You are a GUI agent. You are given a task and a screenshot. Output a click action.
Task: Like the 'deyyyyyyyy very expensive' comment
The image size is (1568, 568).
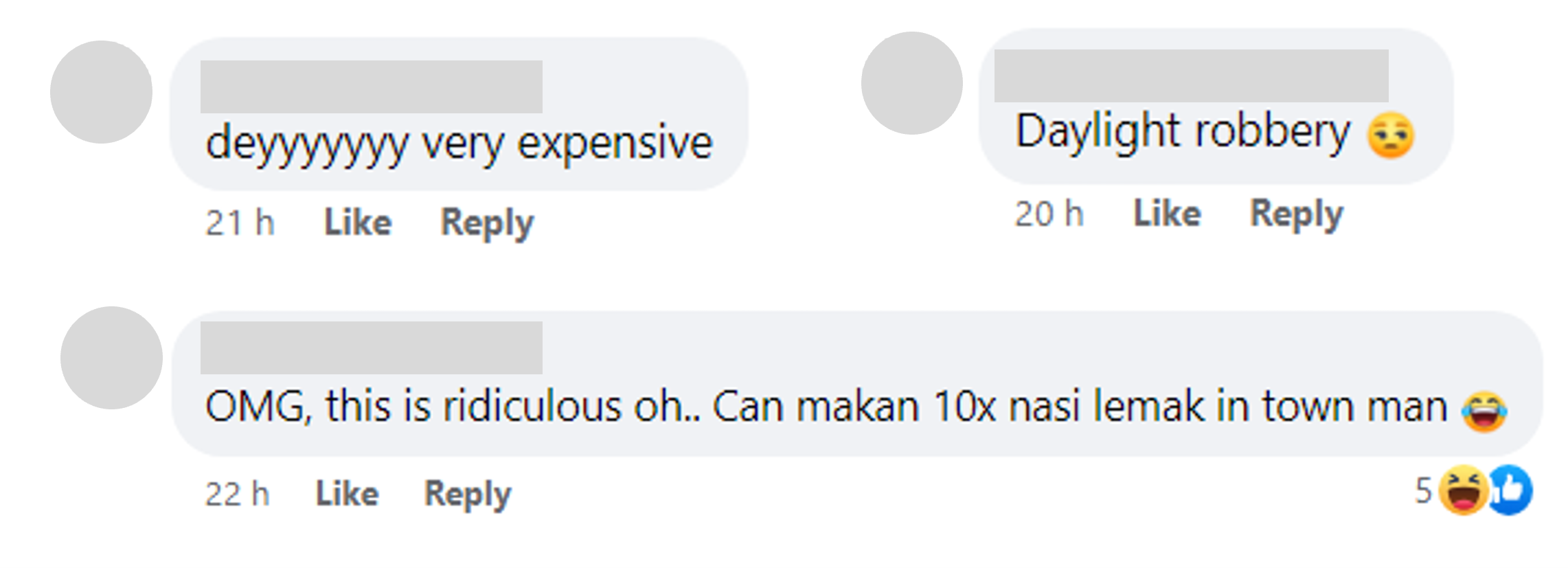[x=358, y=222]
